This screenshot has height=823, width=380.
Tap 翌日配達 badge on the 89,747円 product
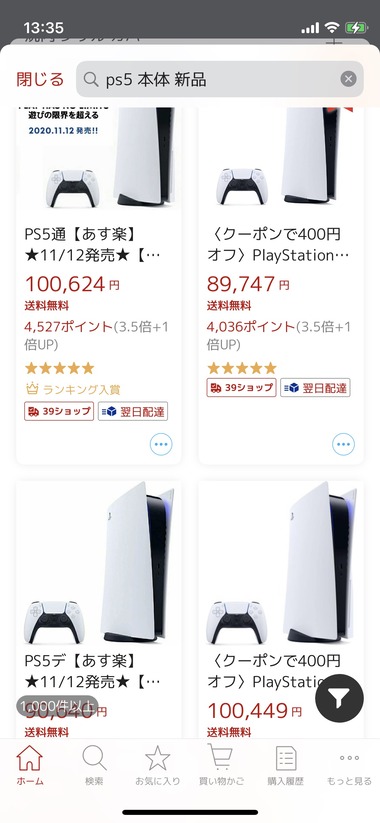tap(315, 387)
